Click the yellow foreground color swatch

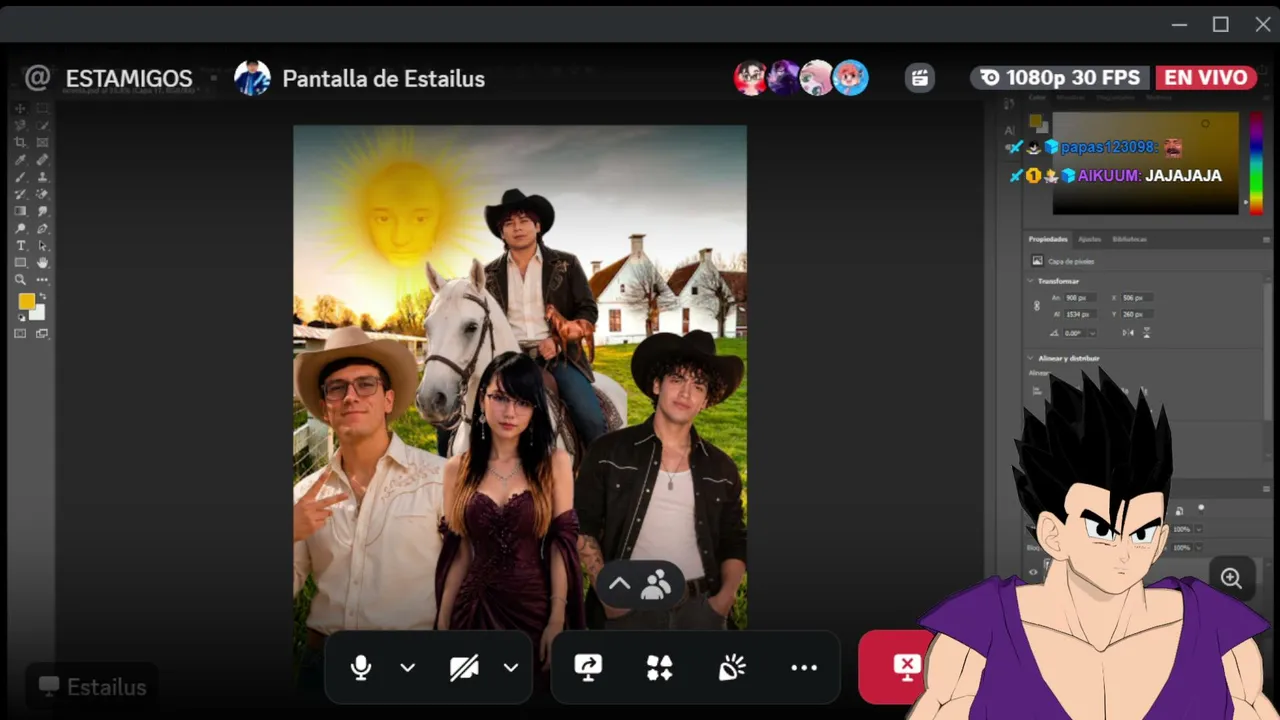(x=26, y=301)
